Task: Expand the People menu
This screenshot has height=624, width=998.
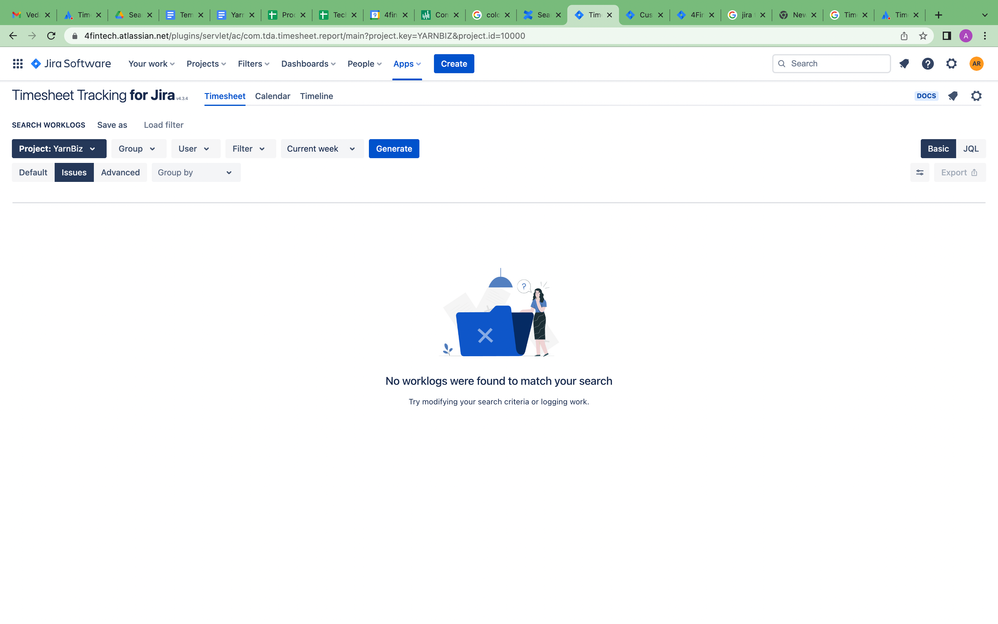Action: pos(364,64)
